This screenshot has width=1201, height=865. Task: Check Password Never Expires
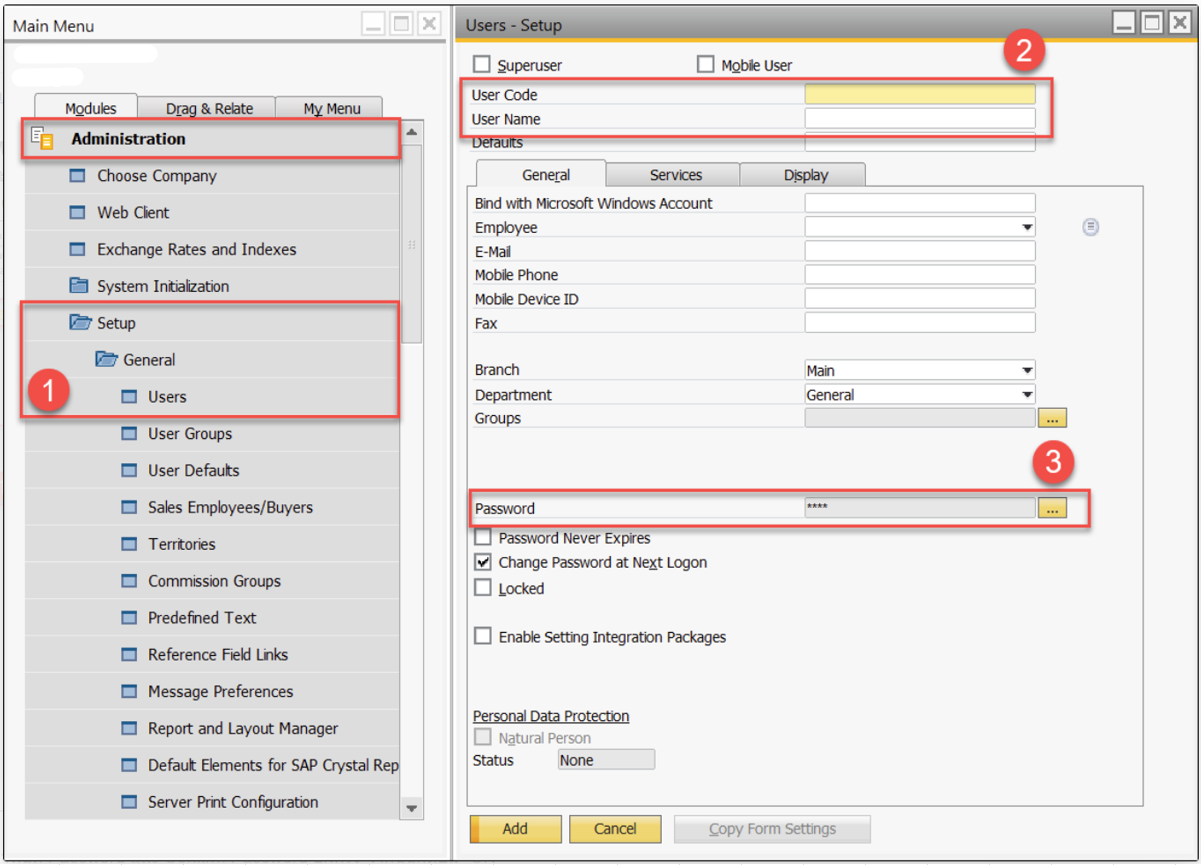point(483,538)
